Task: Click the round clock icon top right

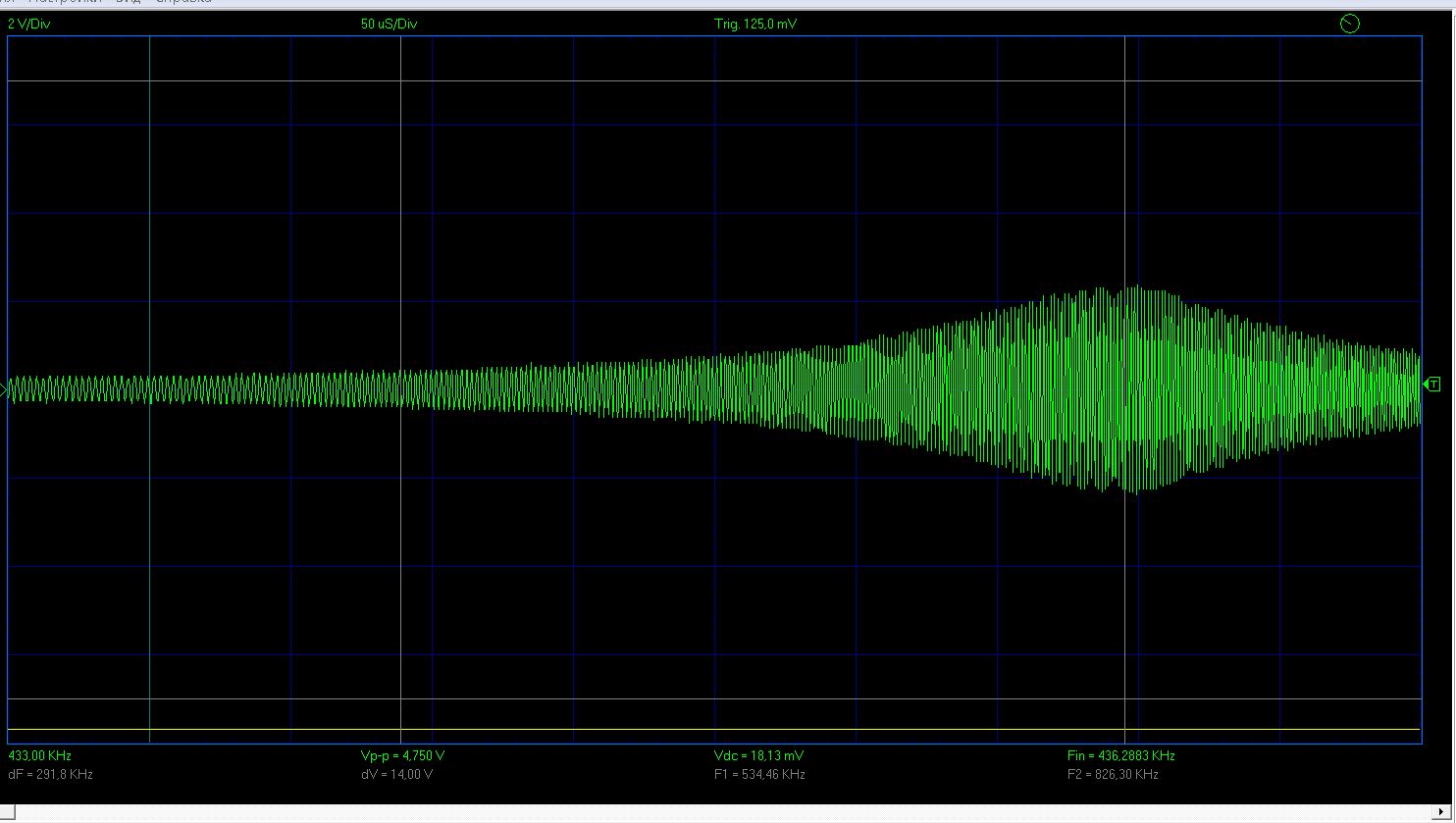Action: pos(1349,24)
